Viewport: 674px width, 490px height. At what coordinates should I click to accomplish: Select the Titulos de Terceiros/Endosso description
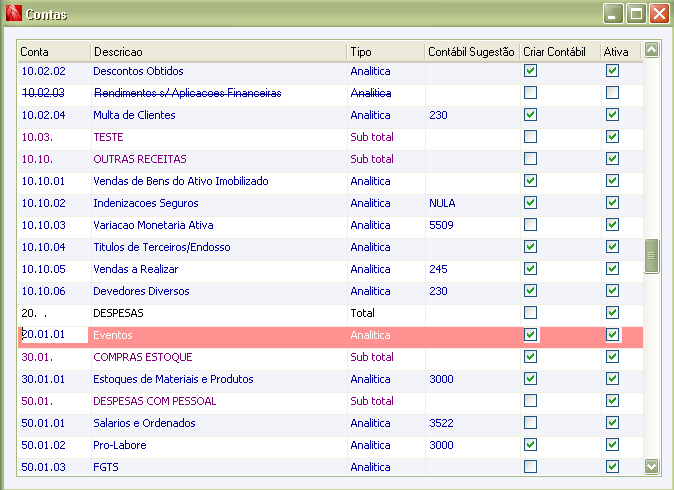[162, 247]
